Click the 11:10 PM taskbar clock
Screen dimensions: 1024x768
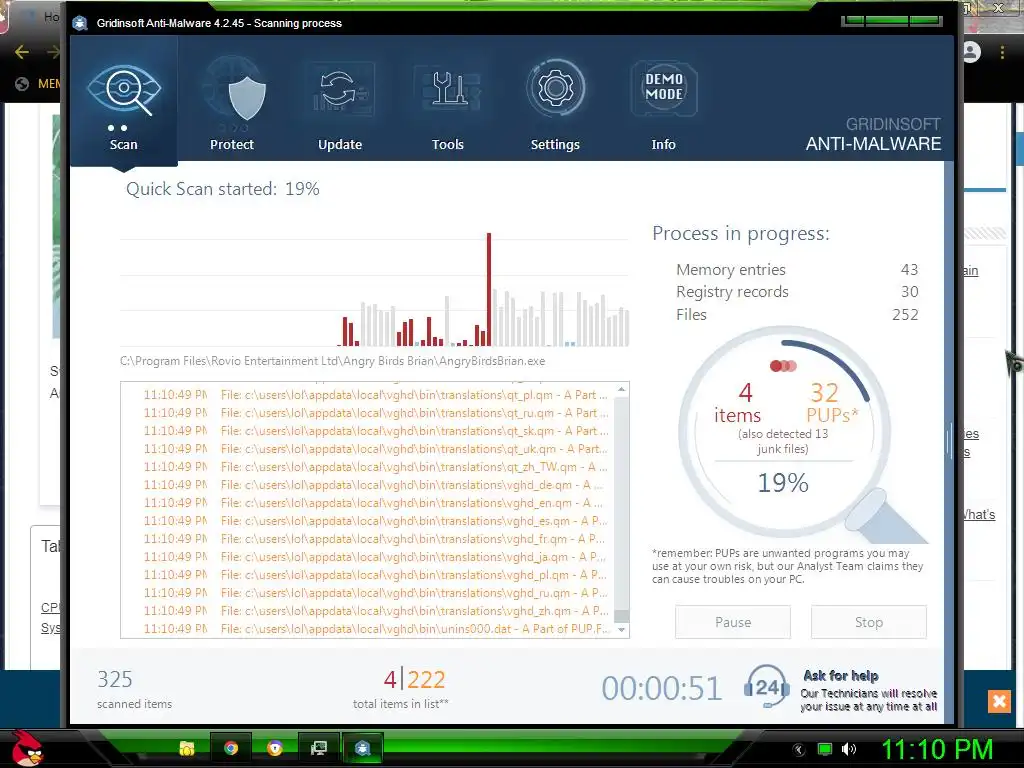click(x=937, y=749)
